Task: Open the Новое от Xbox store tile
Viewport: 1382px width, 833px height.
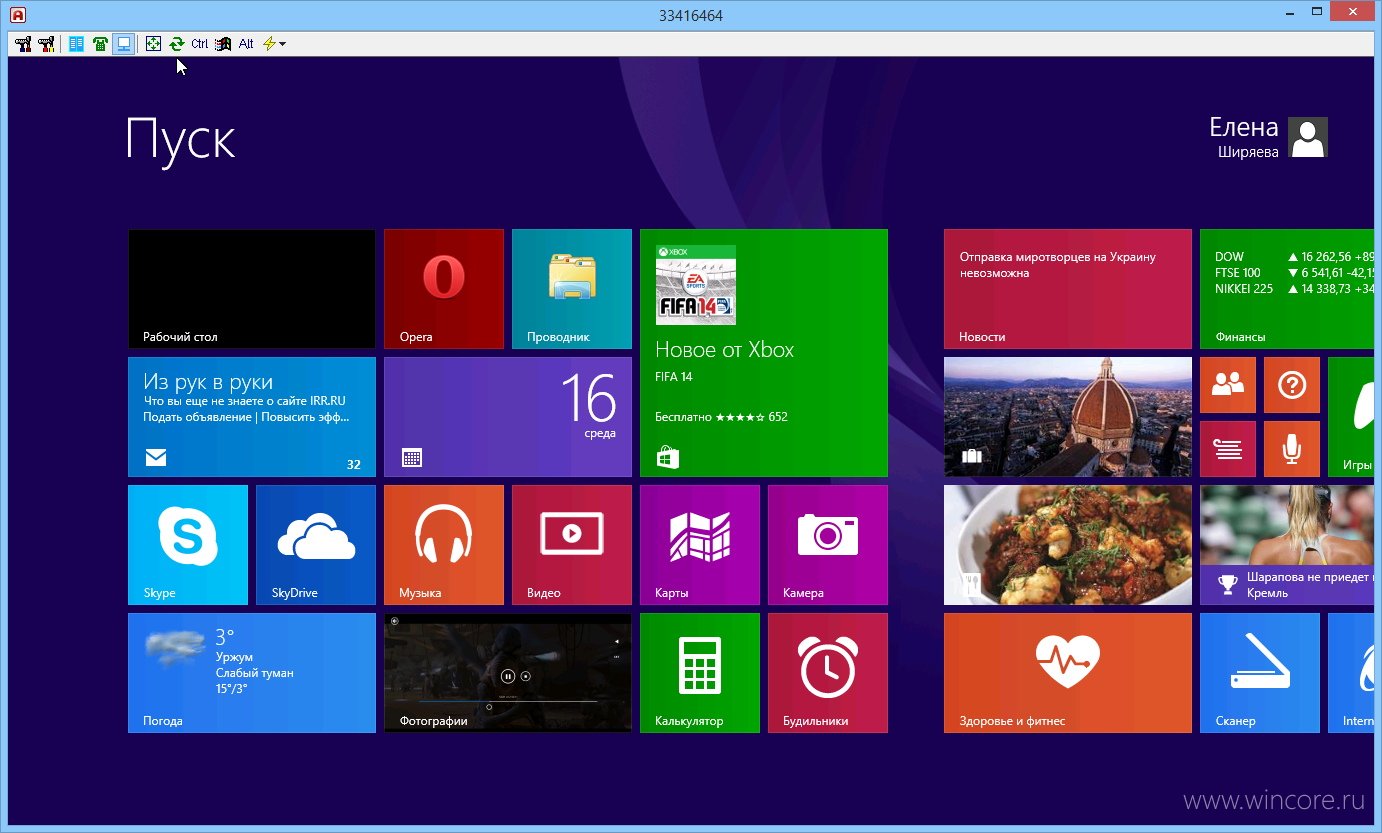Action: click(x=764, y=353)
